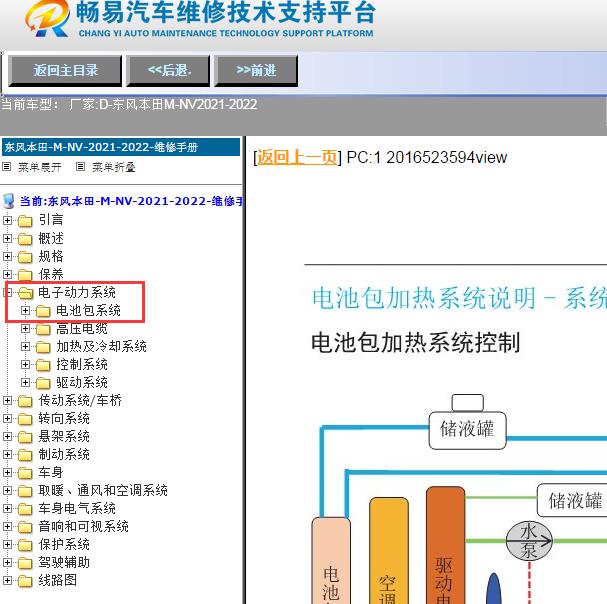Click the folder icon for 控制系统
Viewport: 607px width, 604px height.
click(x=43, y=365)
